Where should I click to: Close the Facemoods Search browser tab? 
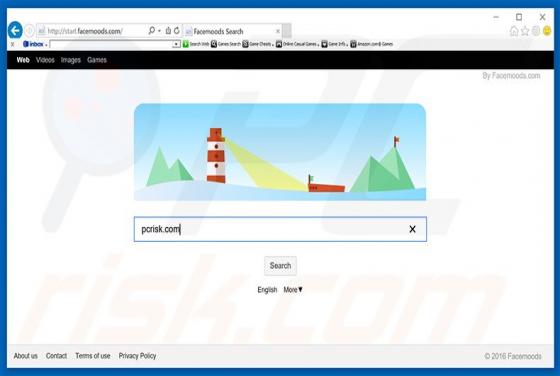pyautogui.click(x=278, y=31)
